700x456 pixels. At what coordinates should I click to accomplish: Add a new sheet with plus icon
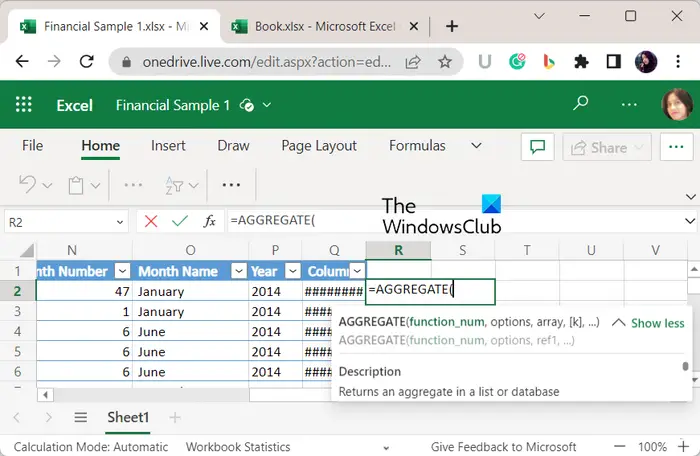click(x=175, y=418)
